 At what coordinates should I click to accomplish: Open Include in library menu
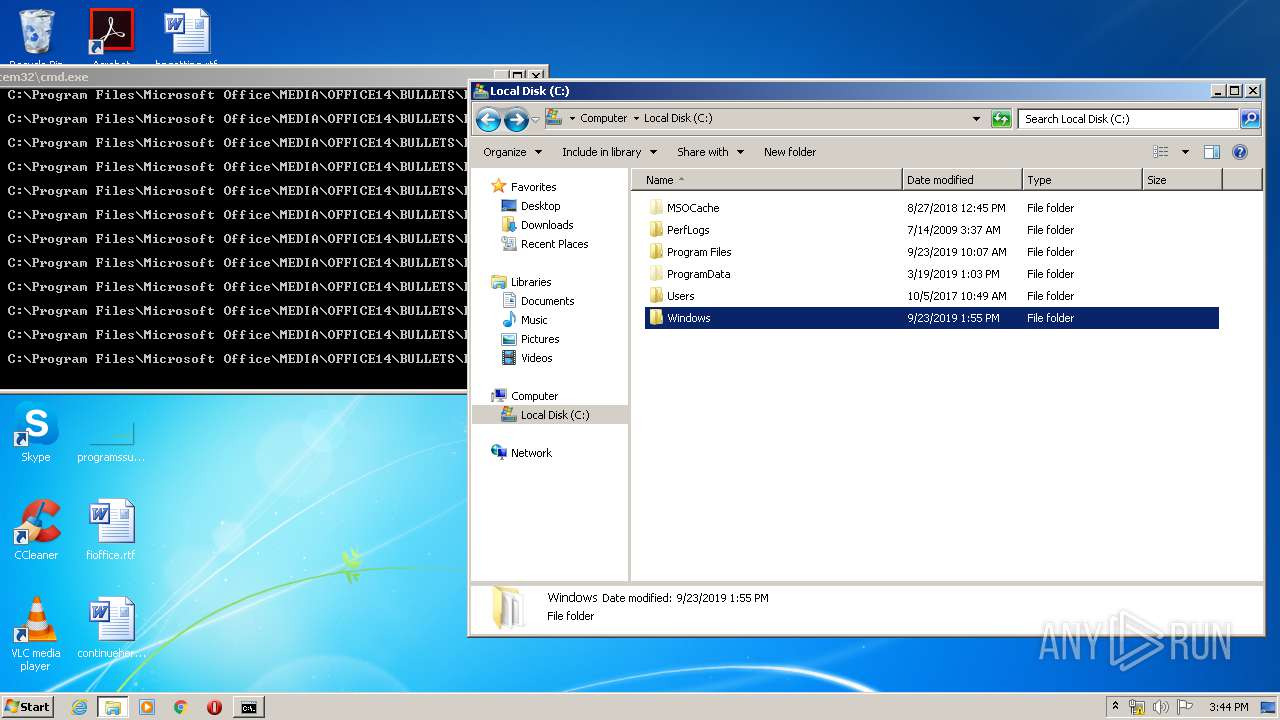[609, 152]
